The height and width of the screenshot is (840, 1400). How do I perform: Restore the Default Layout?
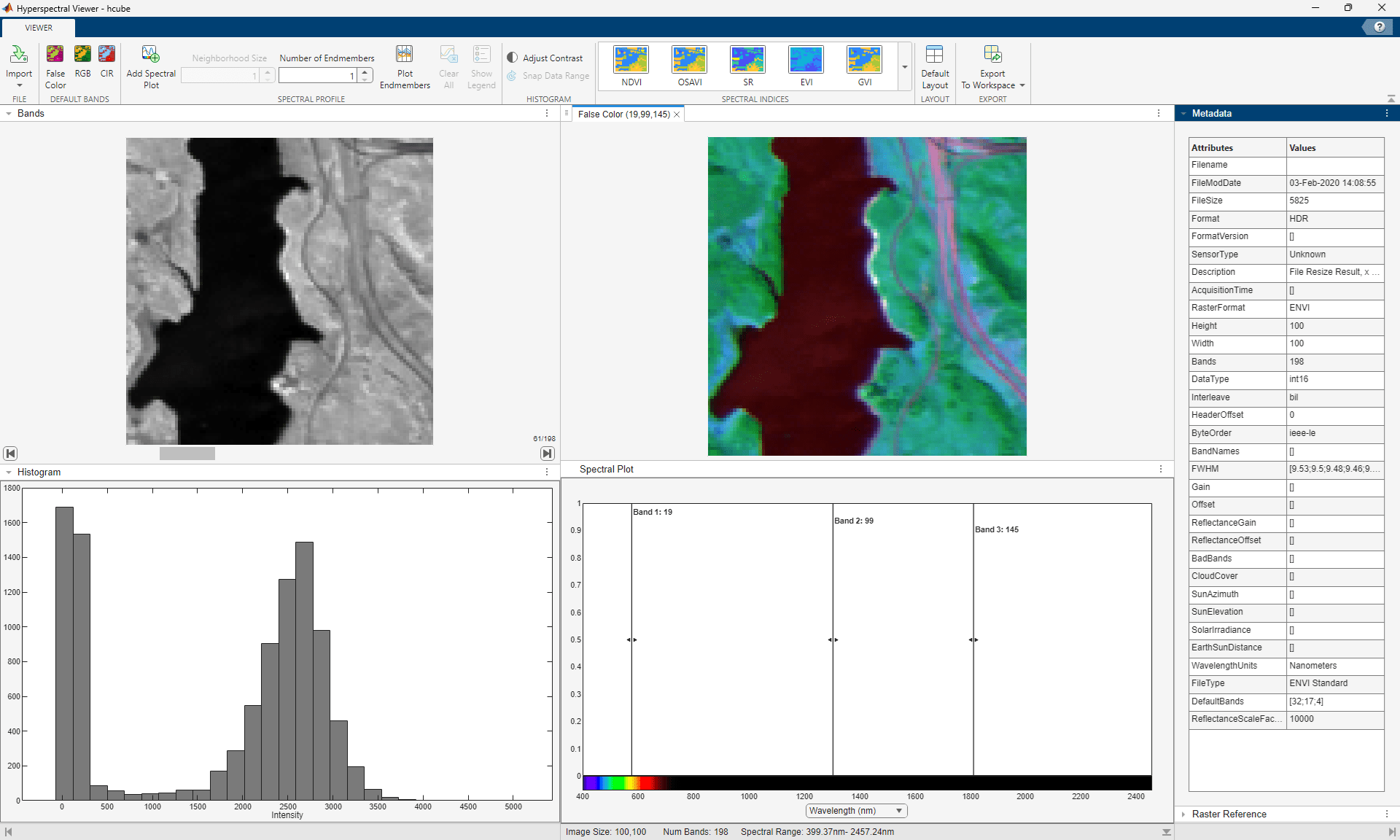tap(935, 66)
